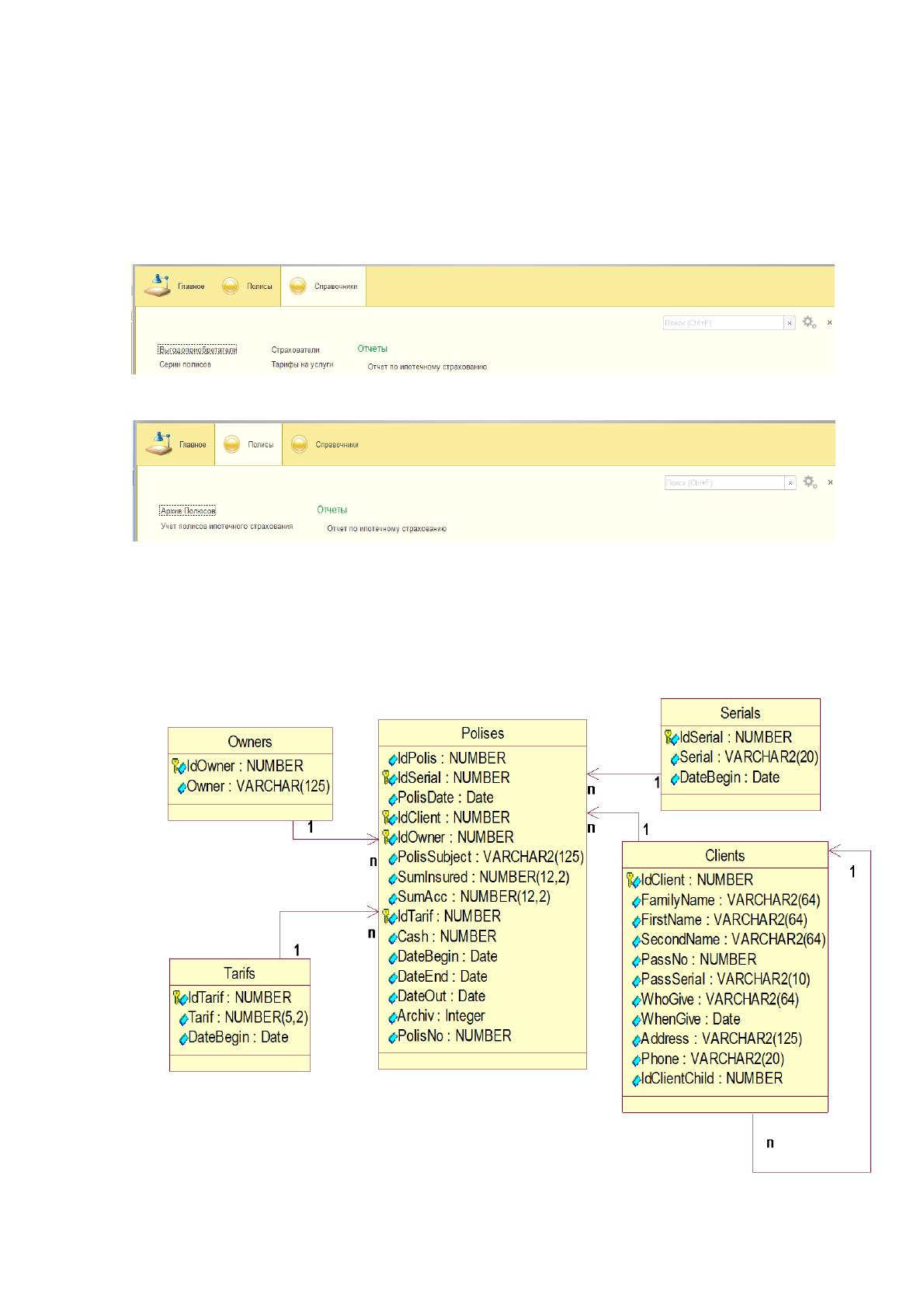Screen dimensions: 924x1308
Task: Open the Архив Полюсов link
Action: click(x=187, y=511)
